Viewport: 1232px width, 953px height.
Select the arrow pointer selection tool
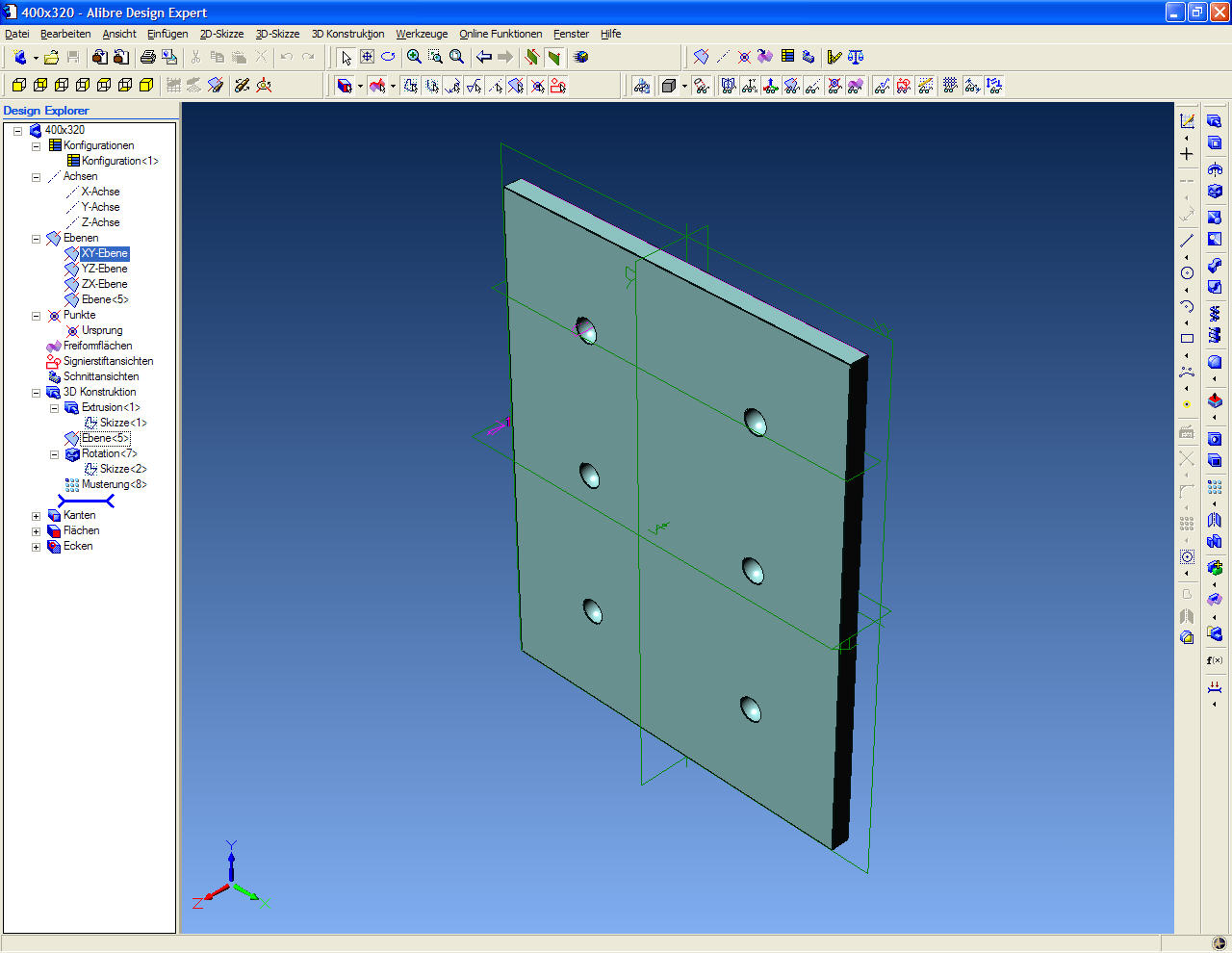coord(346,58)
